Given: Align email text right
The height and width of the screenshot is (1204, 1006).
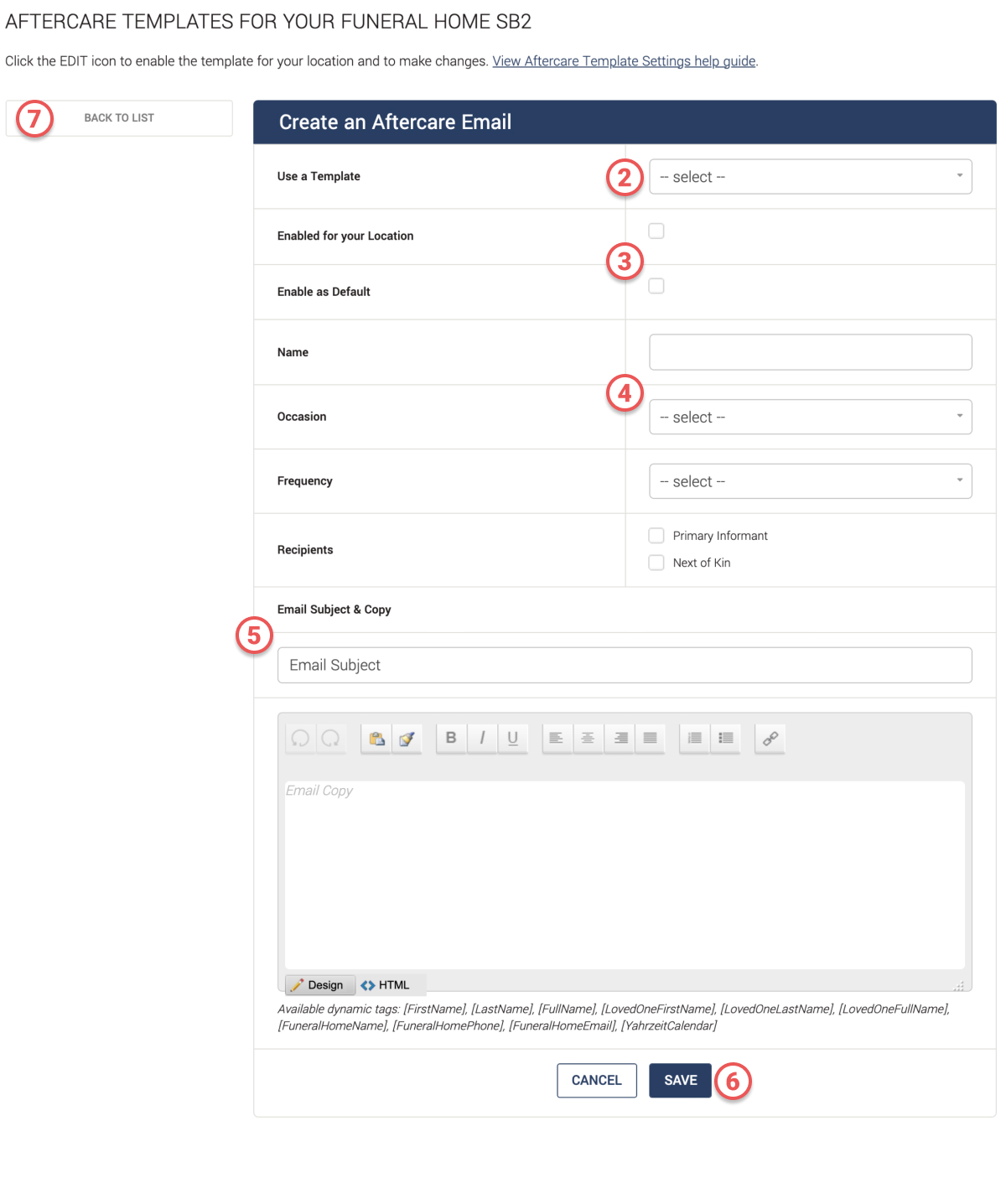Looking at the screenshot, I should point(620,738).
